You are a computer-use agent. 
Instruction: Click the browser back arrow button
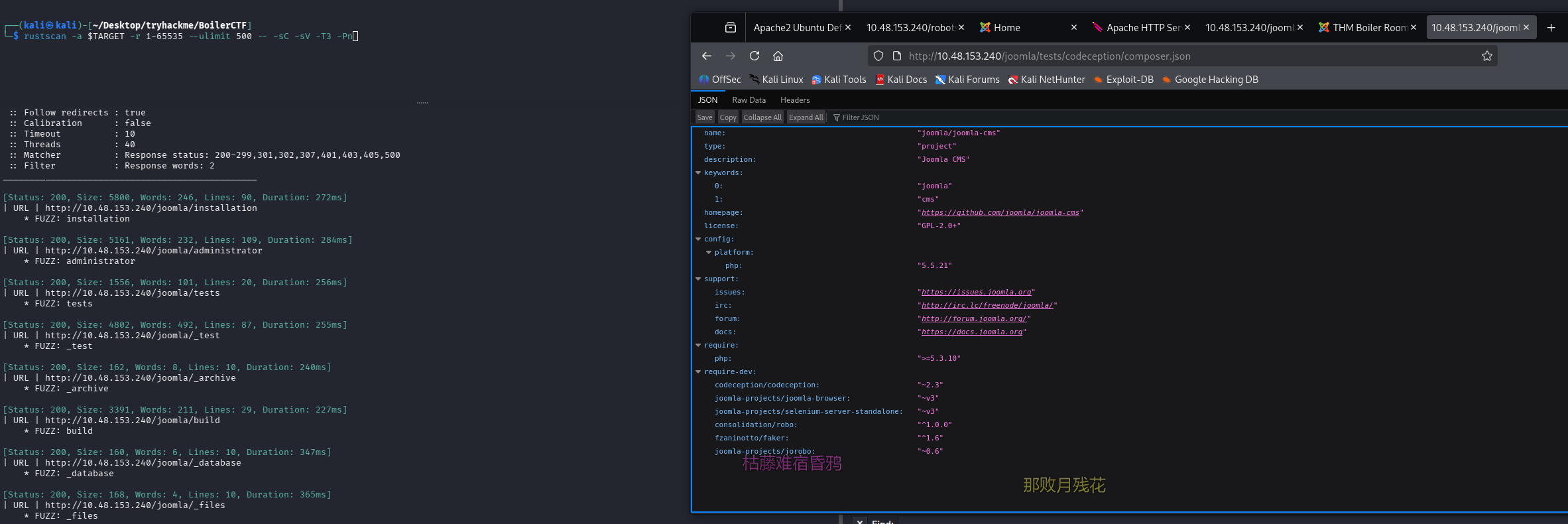click(707, 56)
